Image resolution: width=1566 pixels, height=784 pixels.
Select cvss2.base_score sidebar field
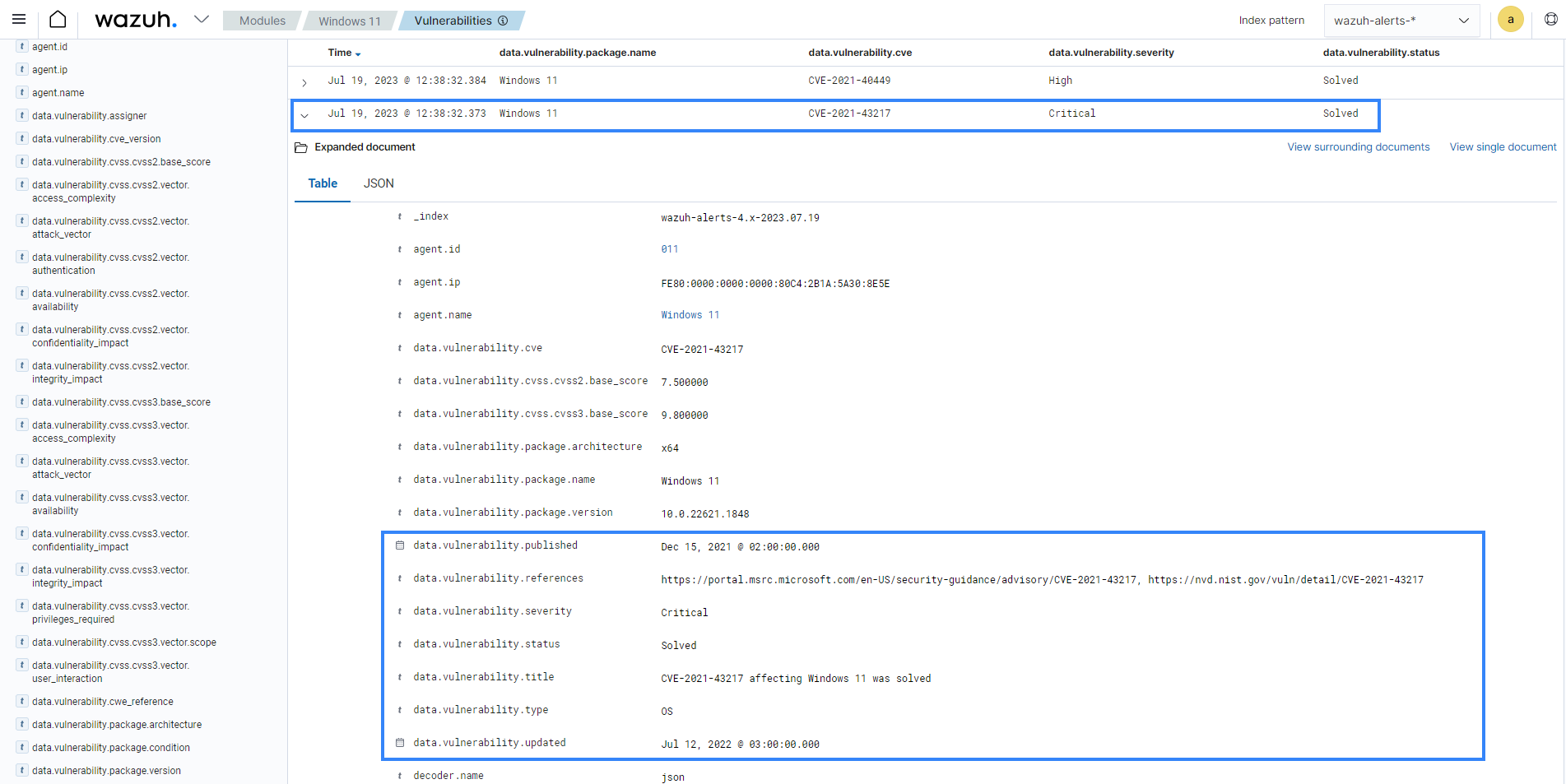[121, 162]
